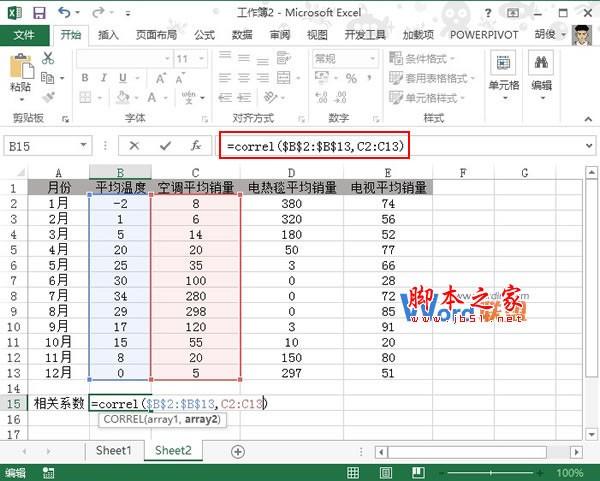Click the Save icon in quick access toolbar
This screenshot has height=481, width=600.
[x=39, y=13]
